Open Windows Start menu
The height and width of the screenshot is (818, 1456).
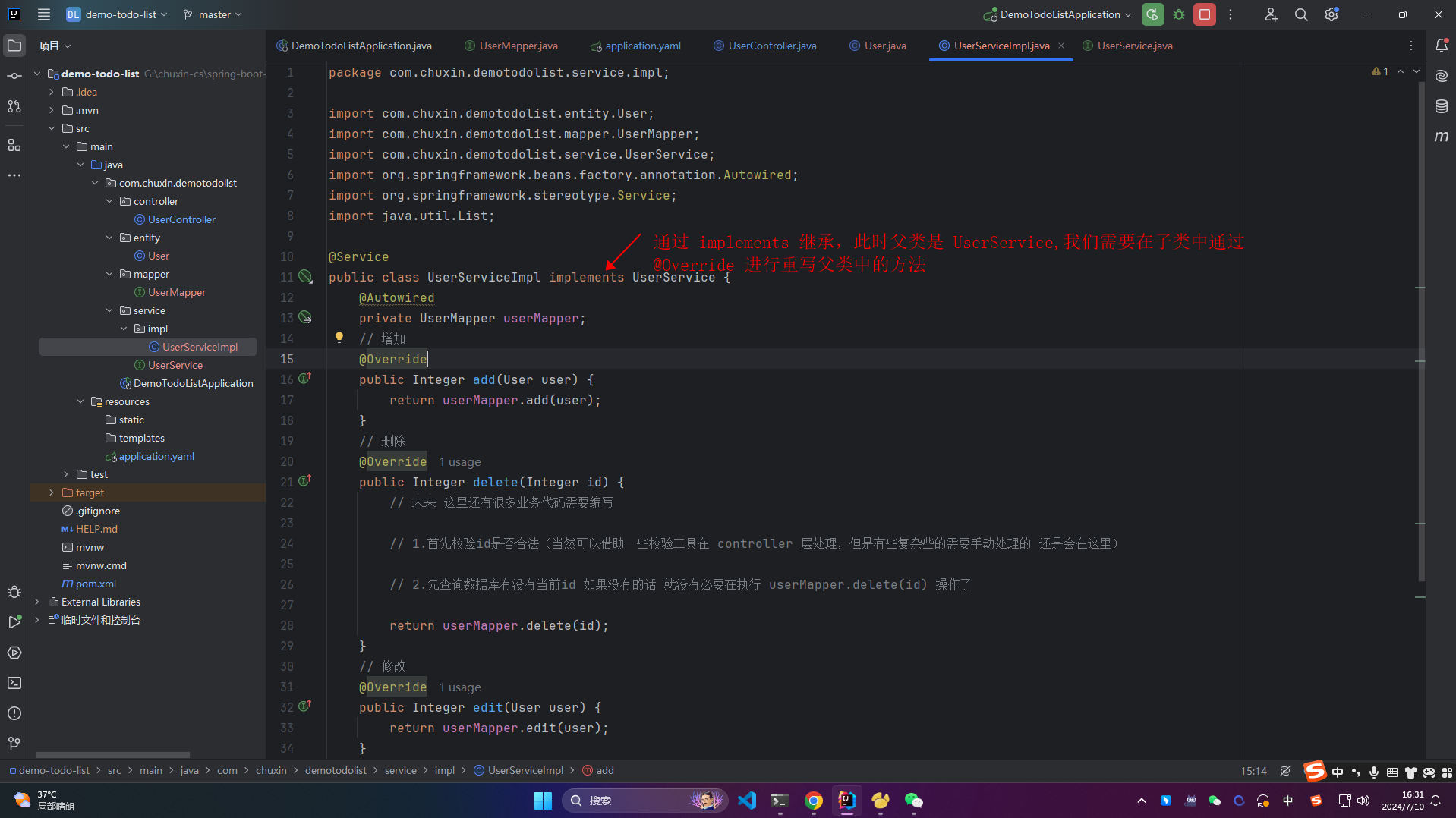click(543, 801)
